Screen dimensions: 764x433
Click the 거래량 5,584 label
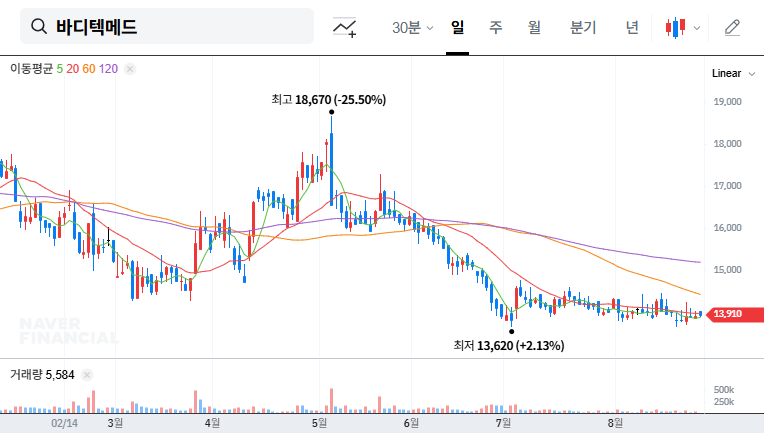click(42, 375)
